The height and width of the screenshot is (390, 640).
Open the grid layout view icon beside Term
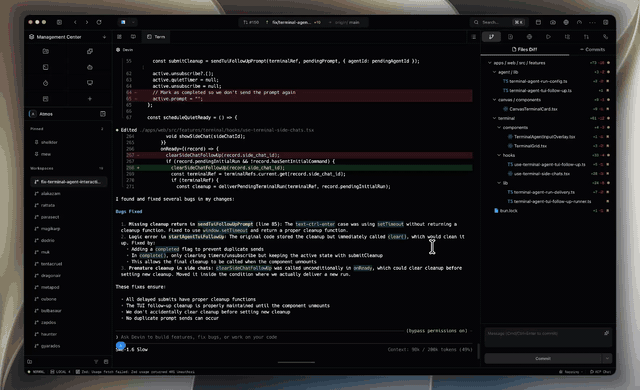point(119,37)
